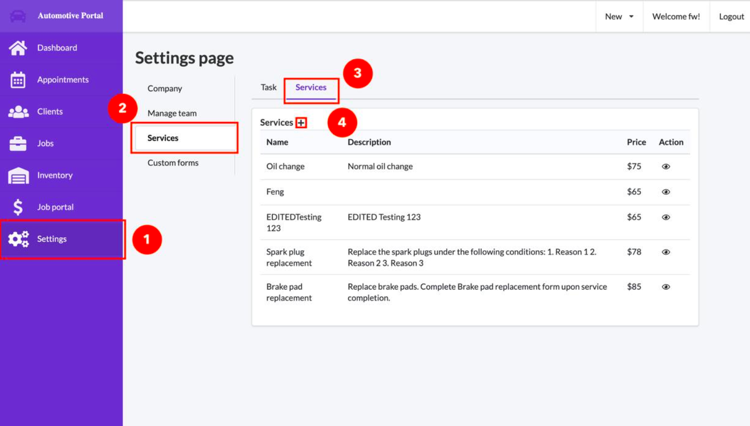Click the Settings gears icon

[x=18, y=239]
